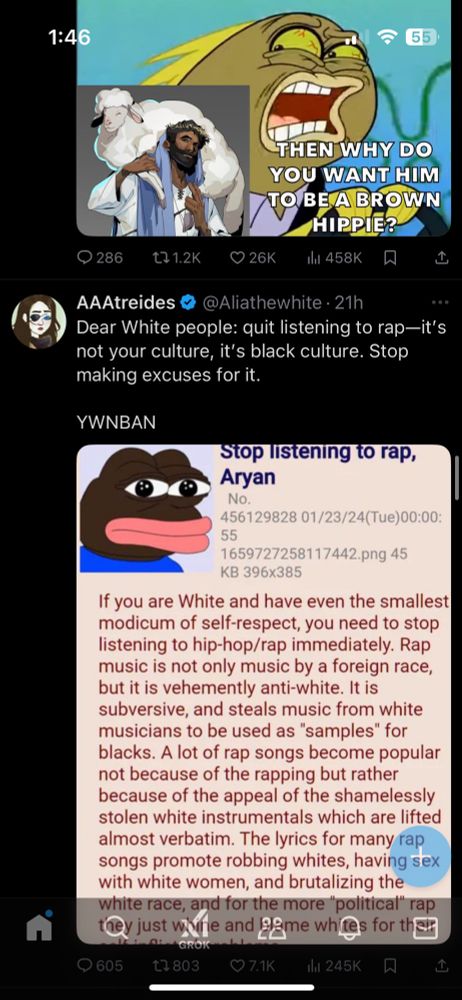Reply to the tweet with 605 comments

[100, 966]
